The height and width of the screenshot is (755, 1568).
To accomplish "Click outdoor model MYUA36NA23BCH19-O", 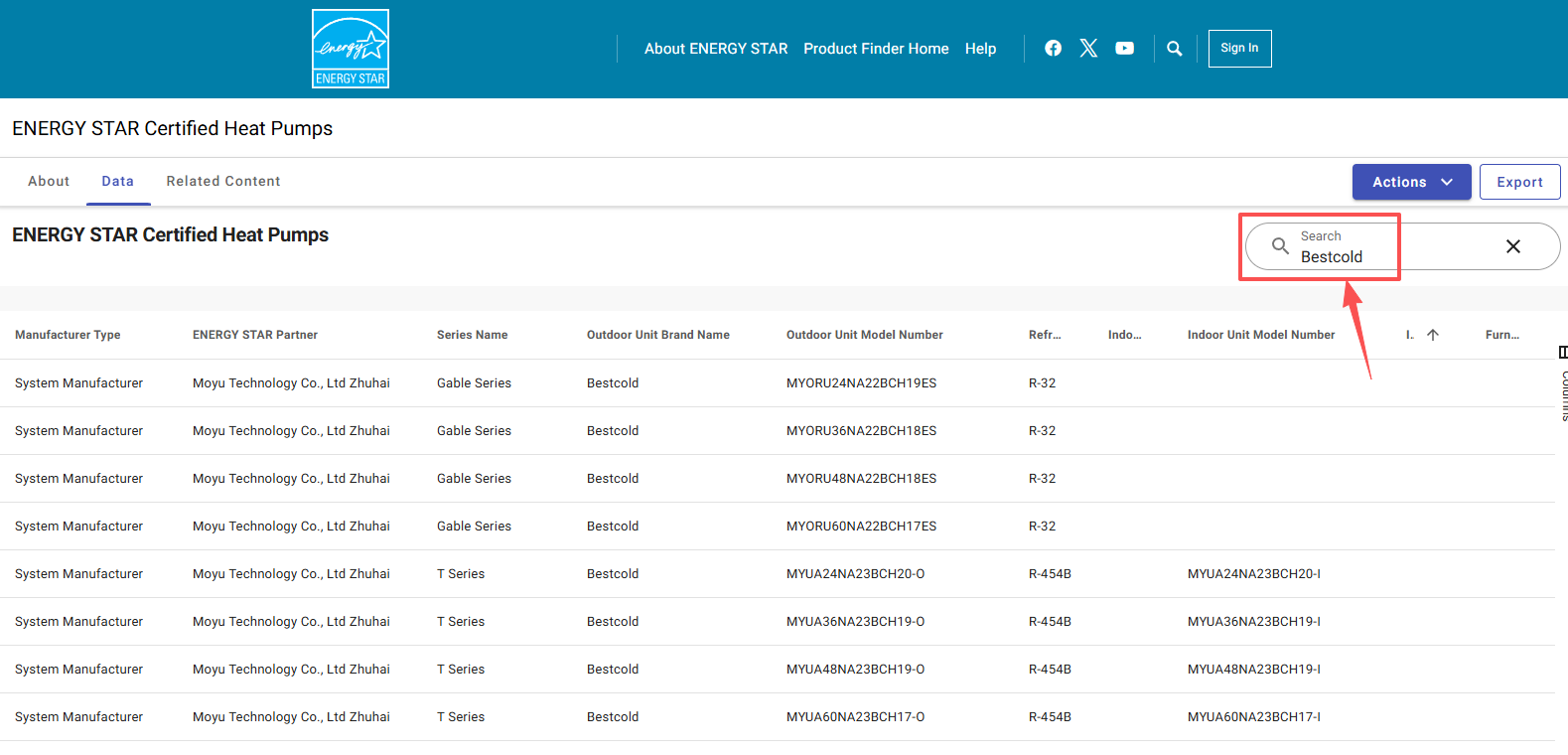I will 856,622.
